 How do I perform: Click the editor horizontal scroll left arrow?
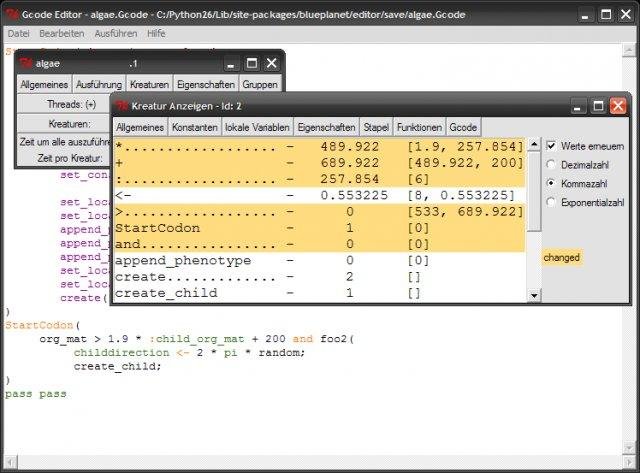tap(11, 462)
